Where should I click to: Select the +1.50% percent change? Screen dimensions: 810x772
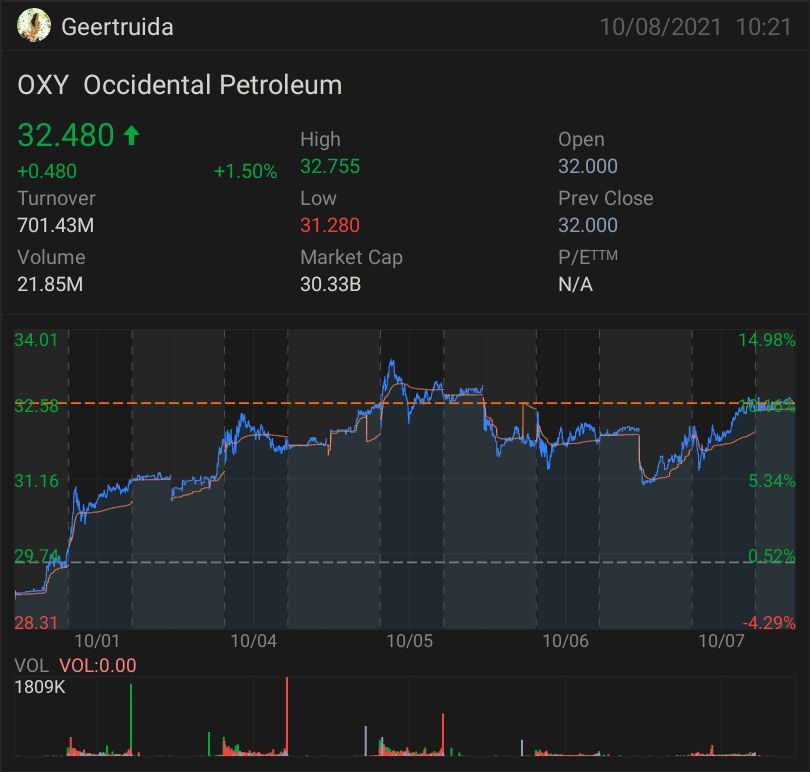pyautogui.click(x=245, y=171)
